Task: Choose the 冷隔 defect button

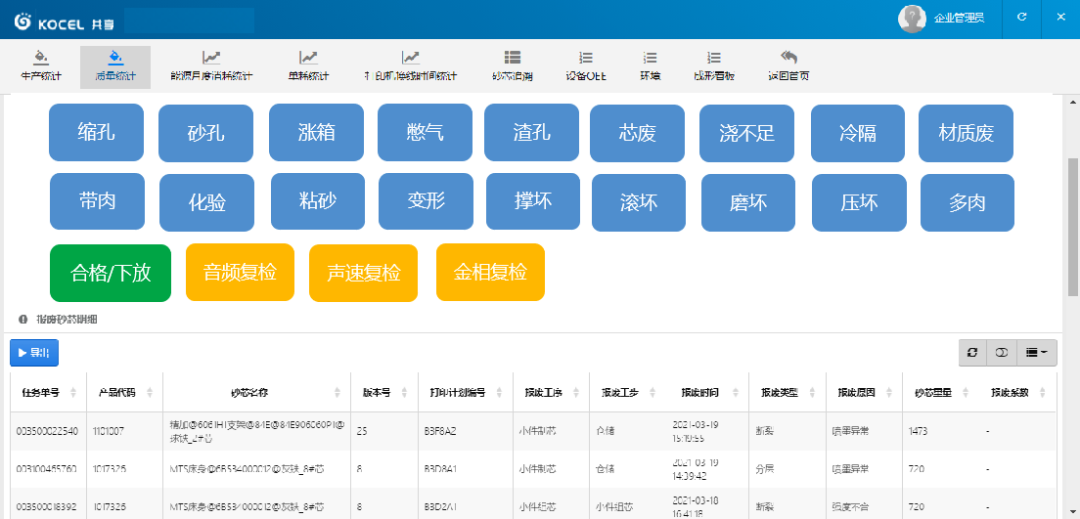Action: (858, 134)
